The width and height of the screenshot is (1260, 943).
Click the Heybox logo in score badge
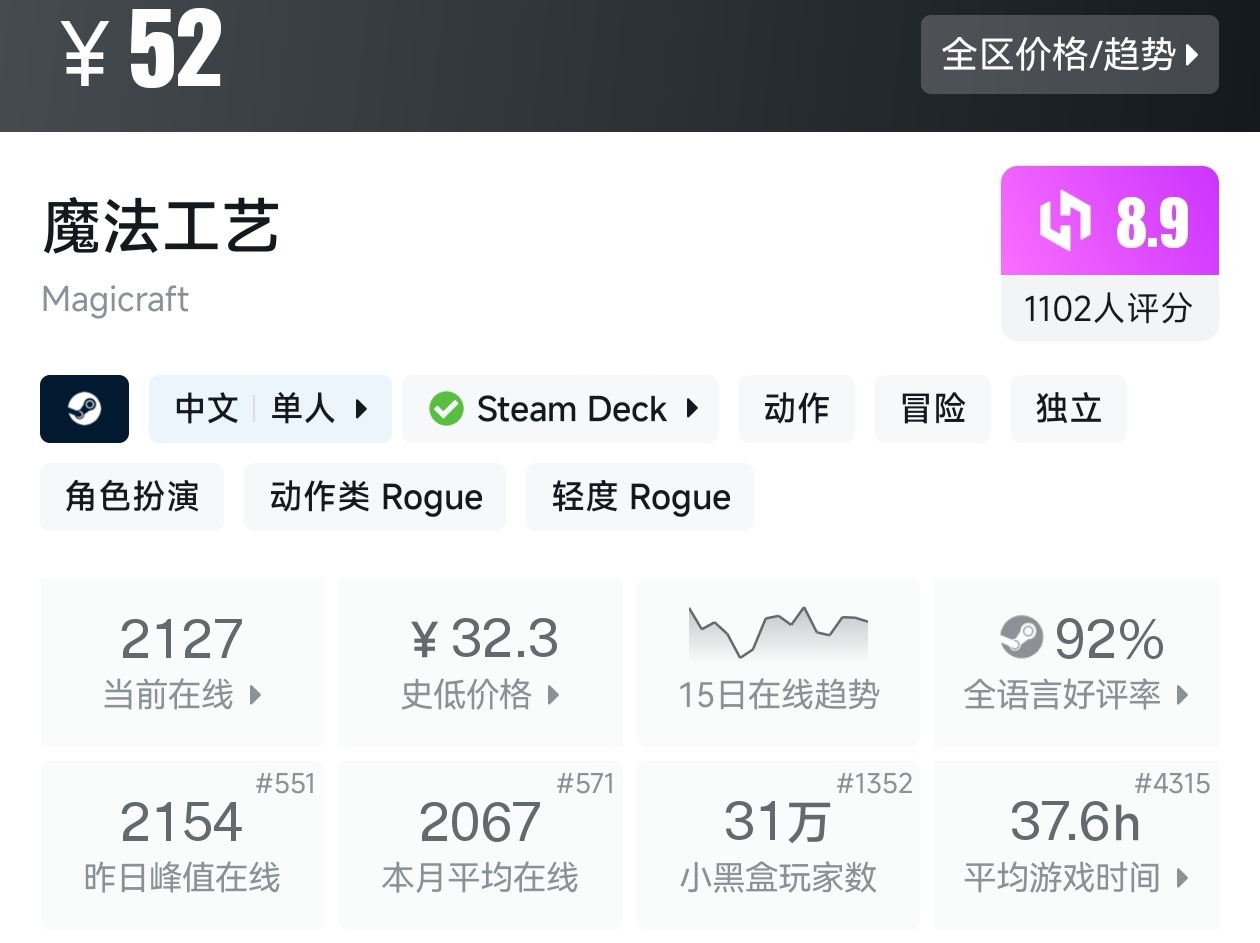(x=1064, y=221)
